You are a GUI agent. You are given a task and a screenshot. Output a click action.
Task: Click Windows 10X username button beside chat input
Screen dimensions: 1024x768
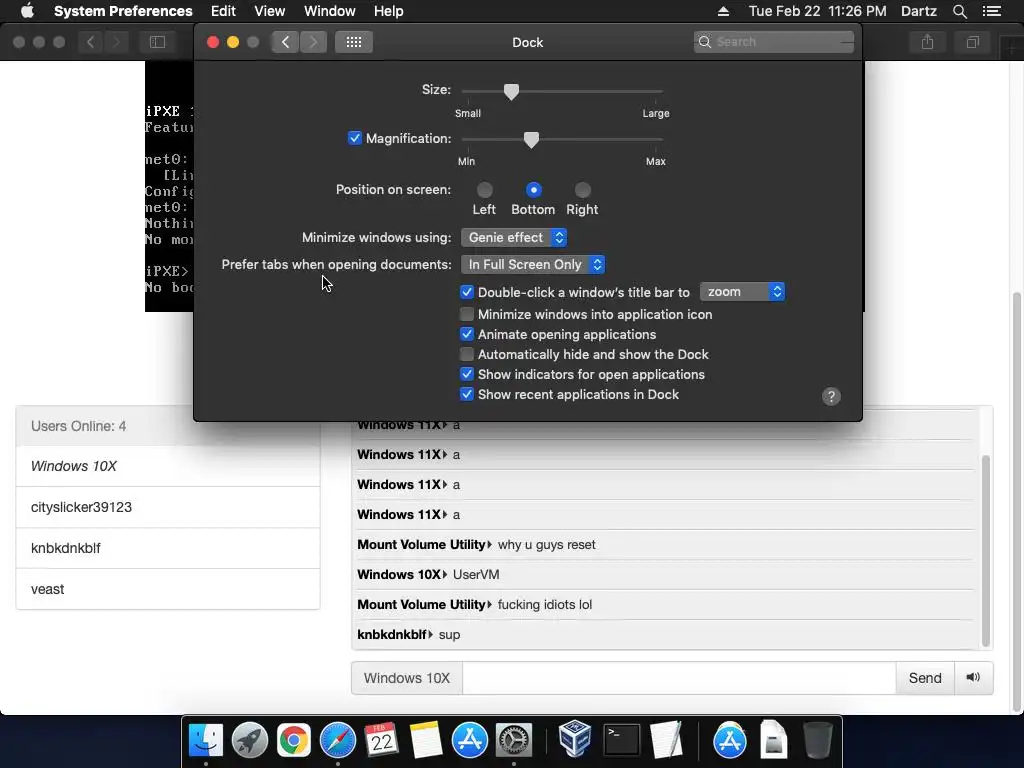point(407,678)
